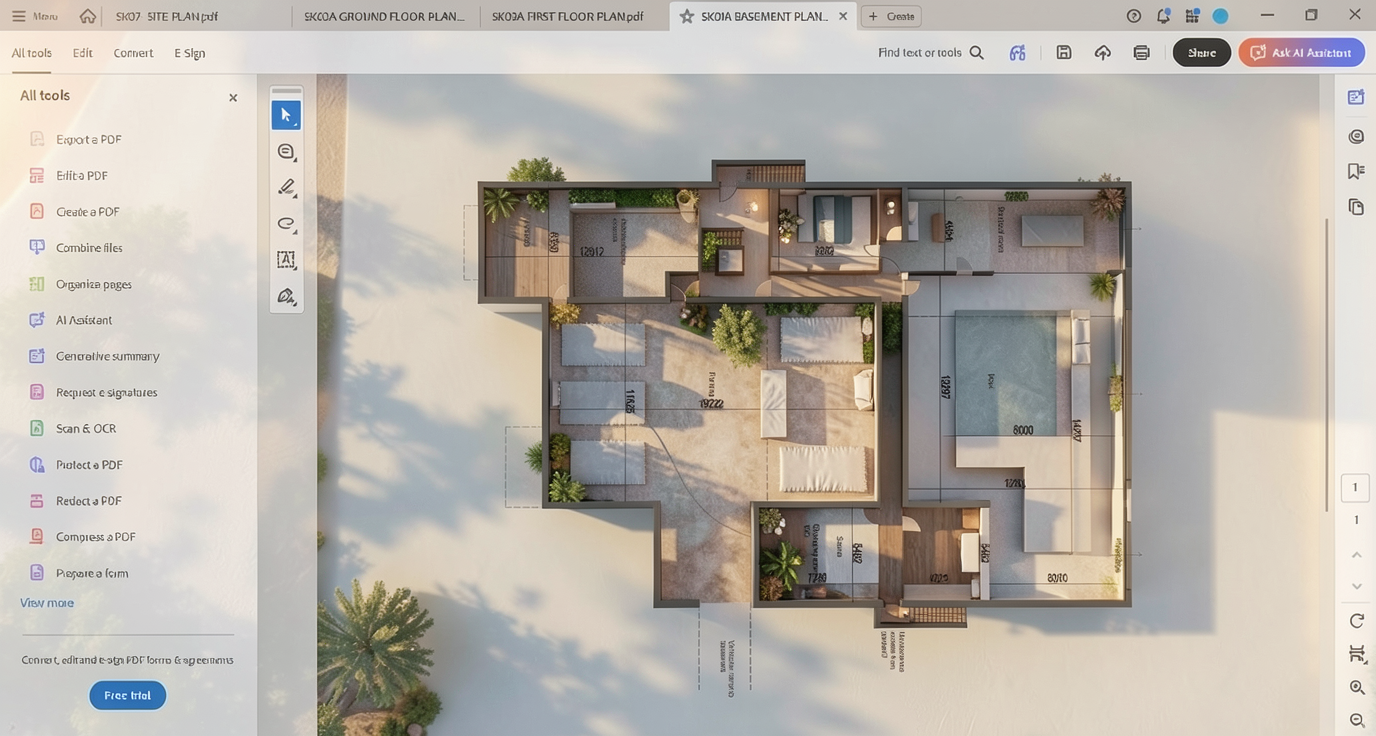The image size is (1376, 736).
Task: Click the Free trial button
Action: (128, 695)
